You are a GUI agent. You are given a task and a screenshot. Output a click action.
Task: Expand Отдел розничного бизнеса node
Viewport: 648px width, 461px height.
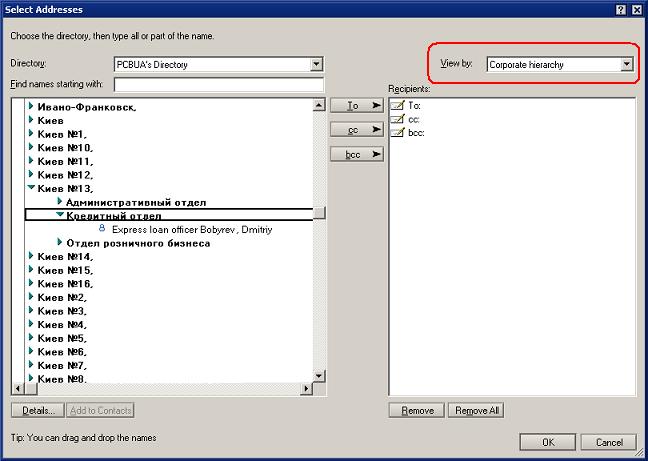click(60, 243)
